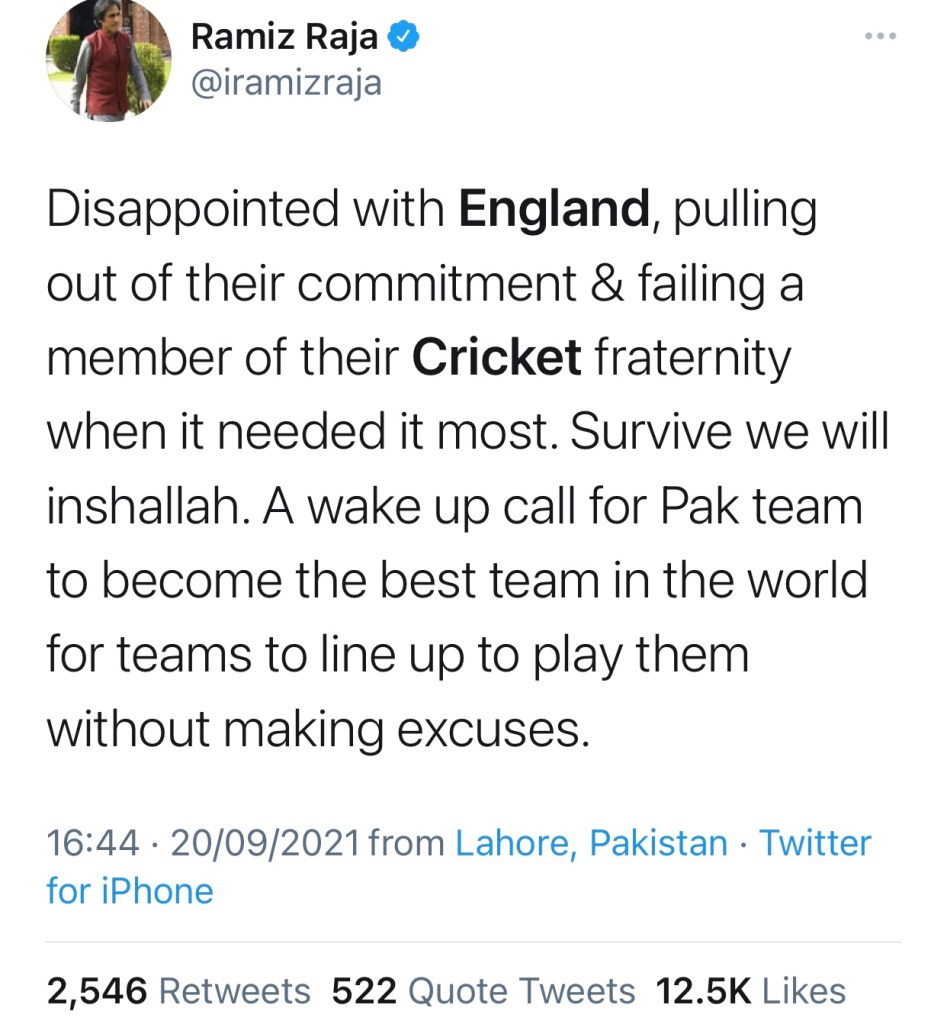The image size is (947, 1024).
Task: Click the bold word England
Action: click(x=553, y=210)
